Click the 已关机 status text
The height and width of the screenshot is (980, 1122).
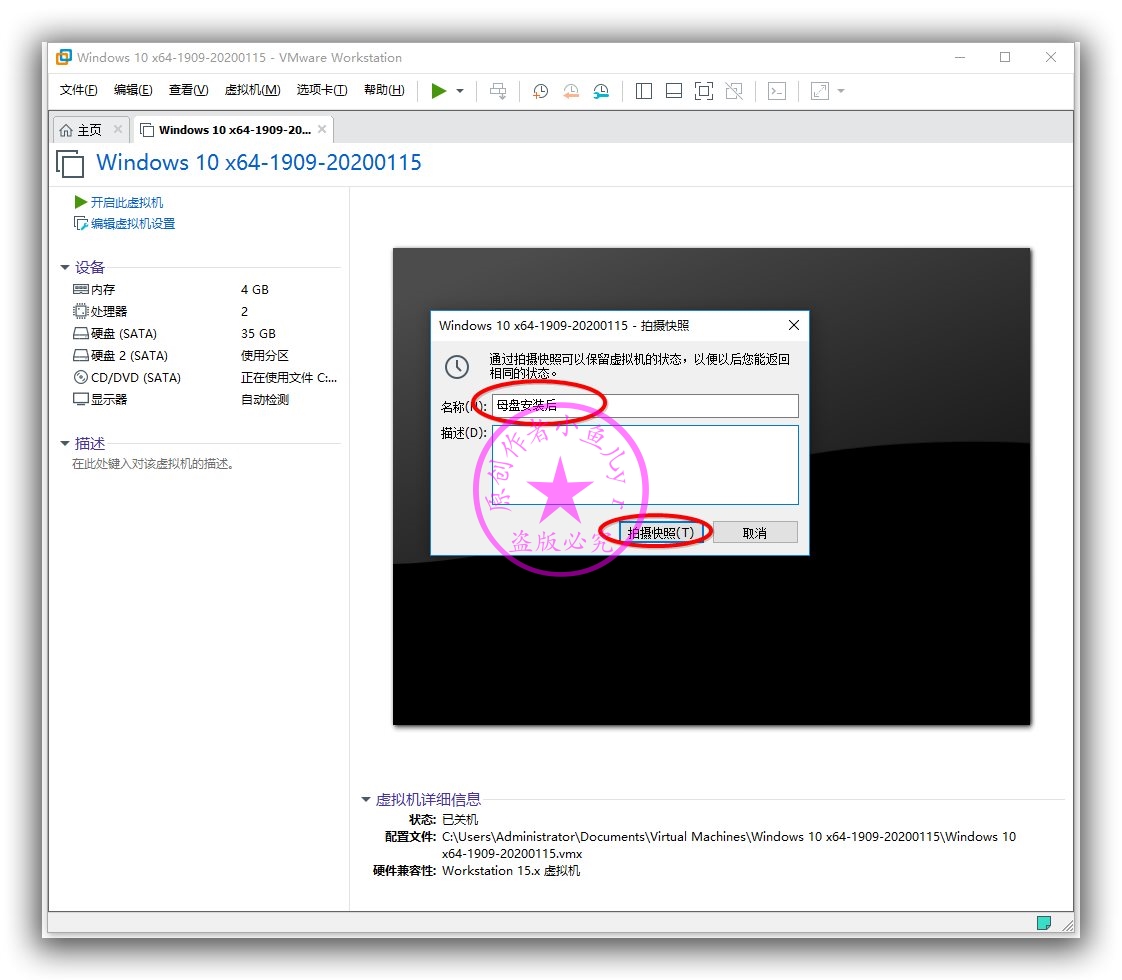[460, 820]
